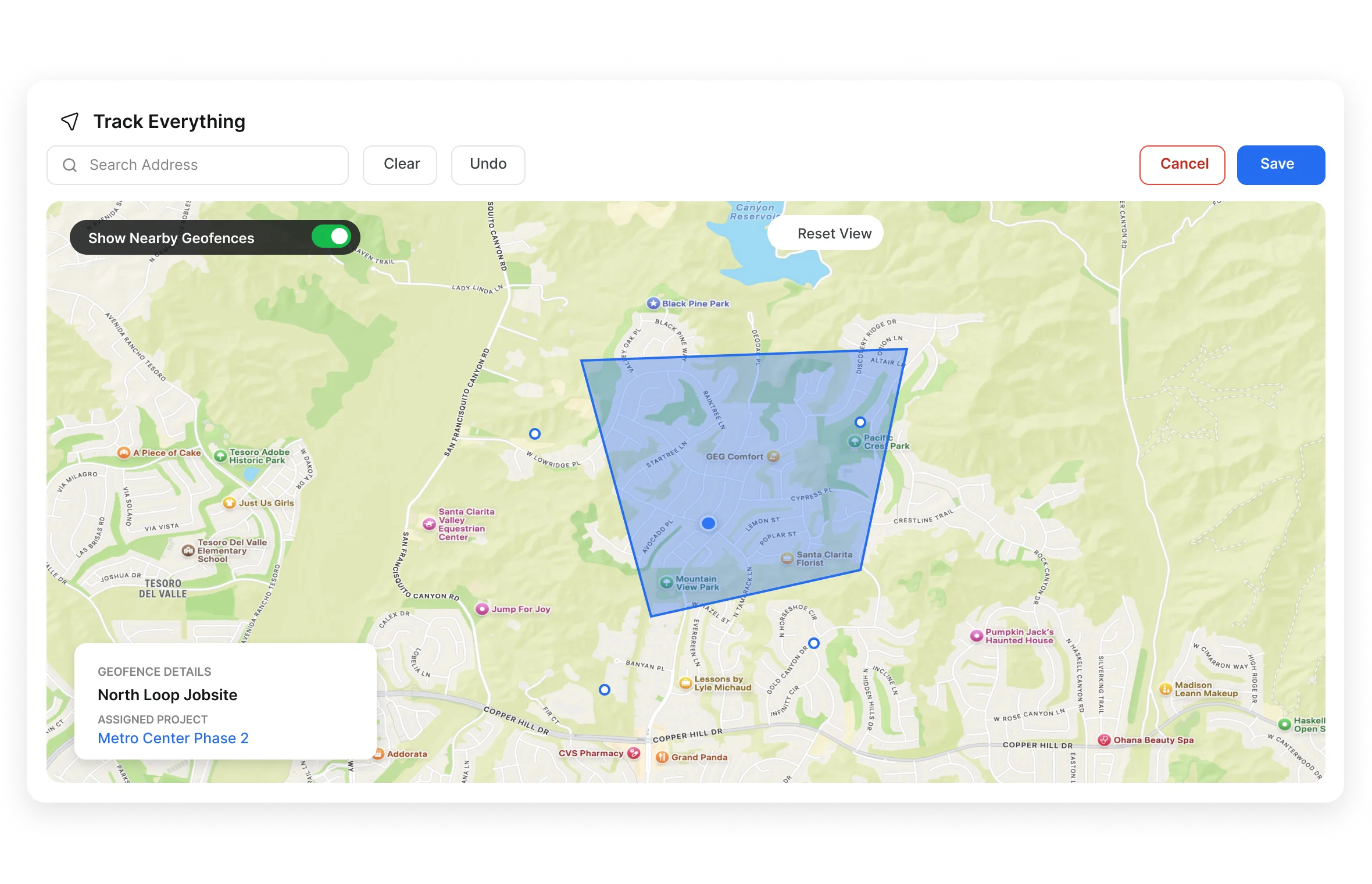Screen dimensions: 1372x884
Task: Click the Black Pine Park map pin
Action: (653, 304)
